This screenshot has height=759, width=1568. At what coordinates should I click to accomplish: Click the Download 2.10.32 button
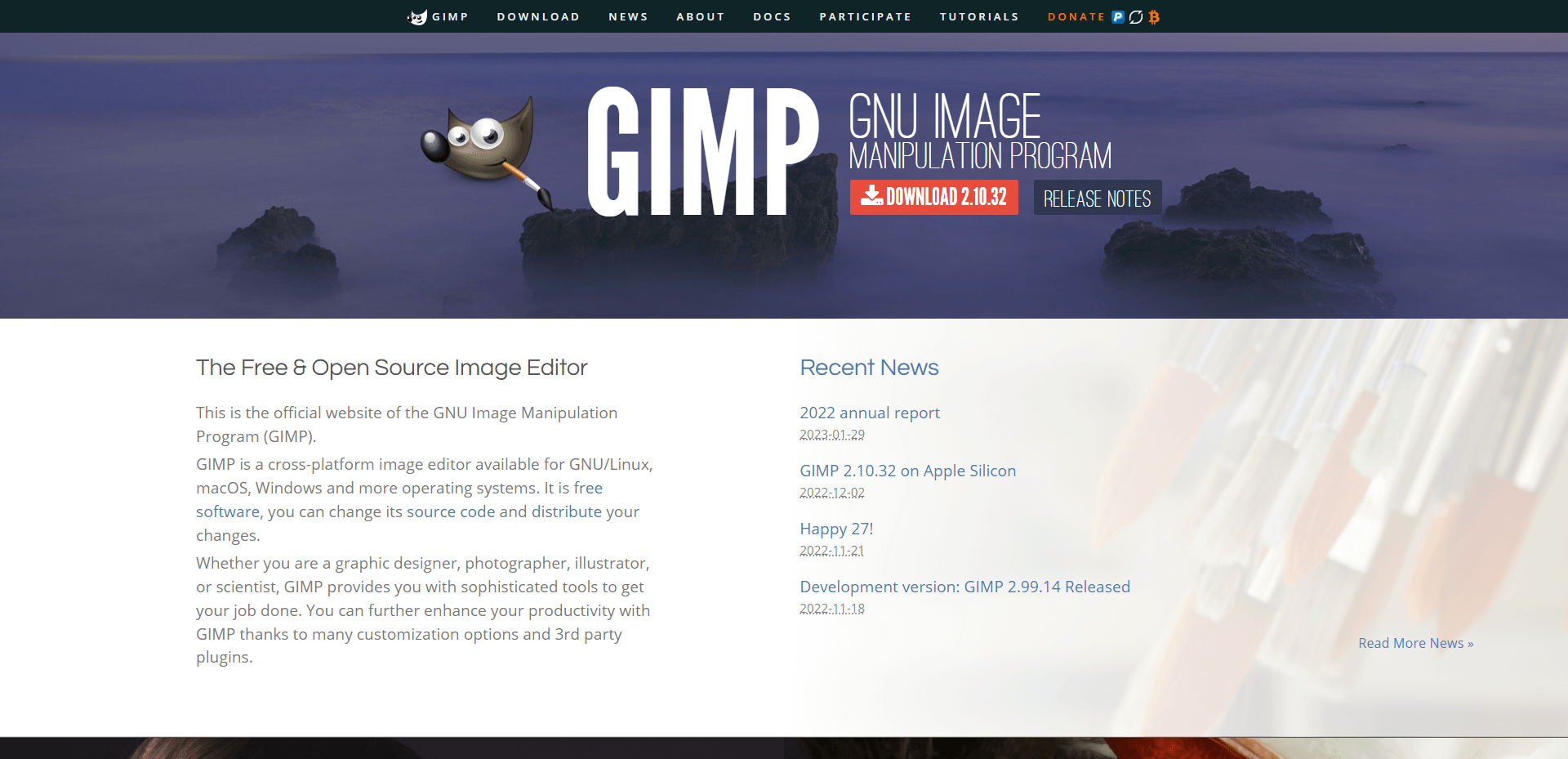click(x=934, y=197)
